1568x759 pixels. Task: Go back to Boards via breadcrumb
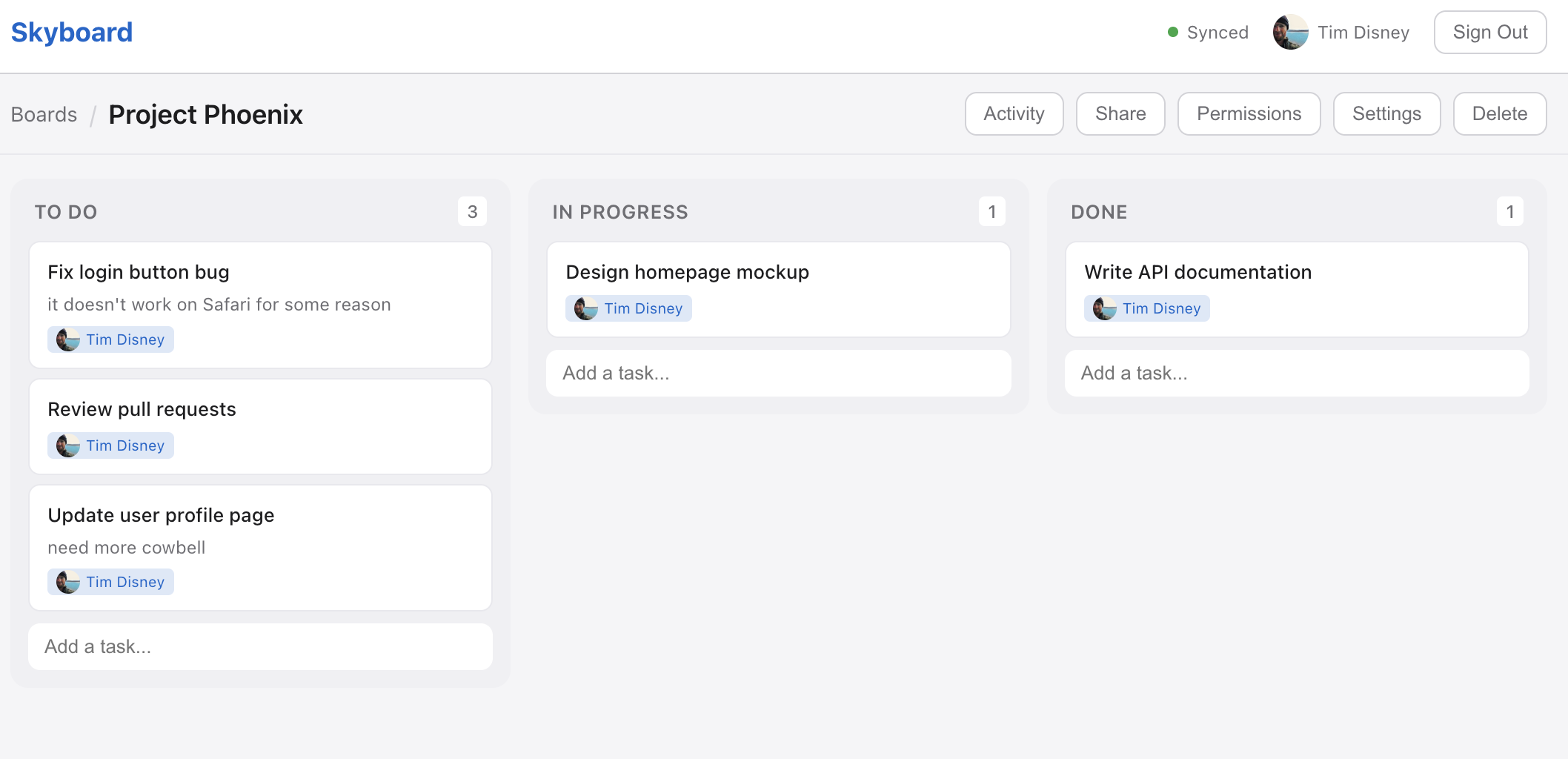pyautogui.click(x=44, y=114)
